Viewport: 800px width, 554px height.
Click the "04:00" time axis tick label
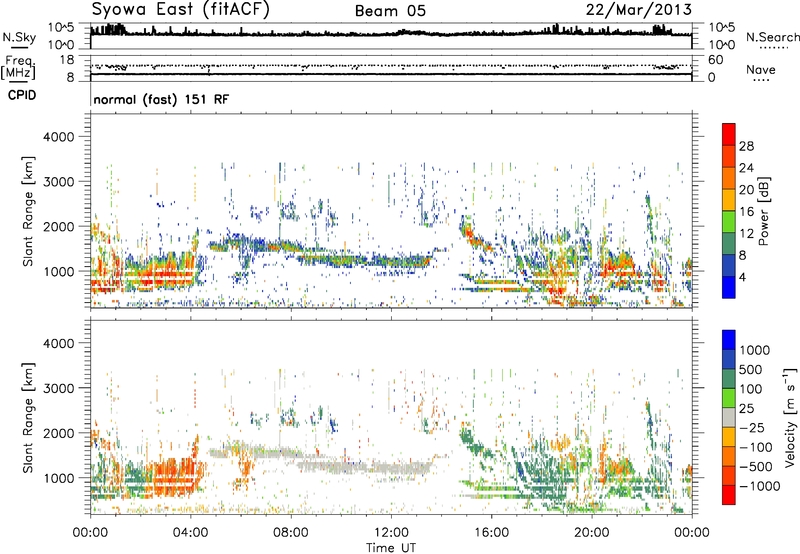(191, 533)
